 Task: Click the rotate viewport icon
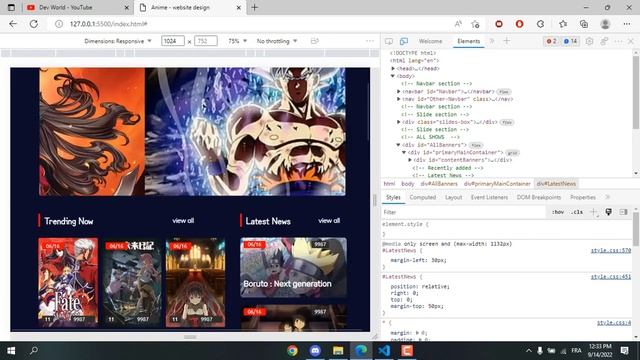click(314, 41)
